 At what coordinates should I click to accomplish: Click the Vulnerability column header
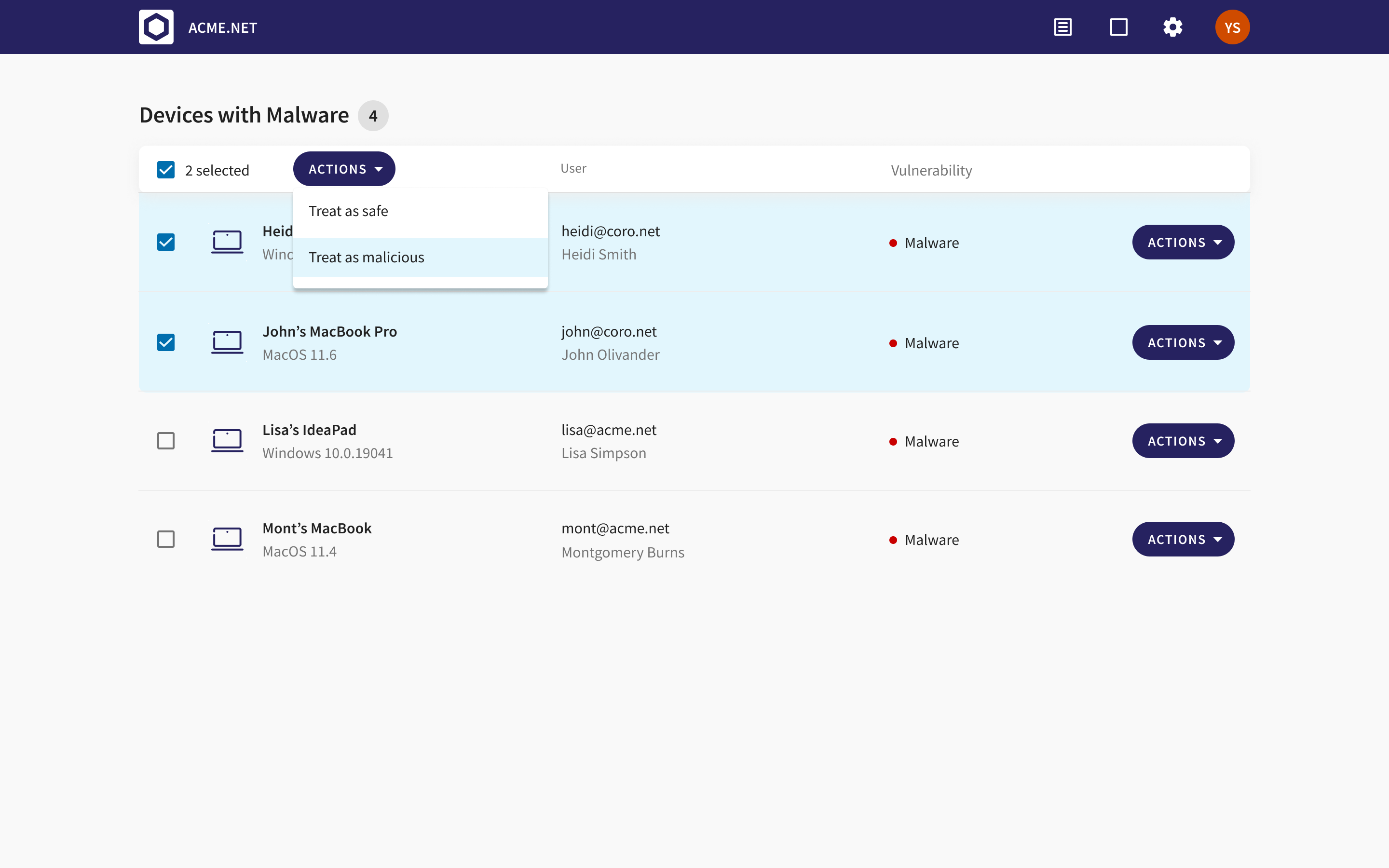pyautogui.click(x=930, y=170)
